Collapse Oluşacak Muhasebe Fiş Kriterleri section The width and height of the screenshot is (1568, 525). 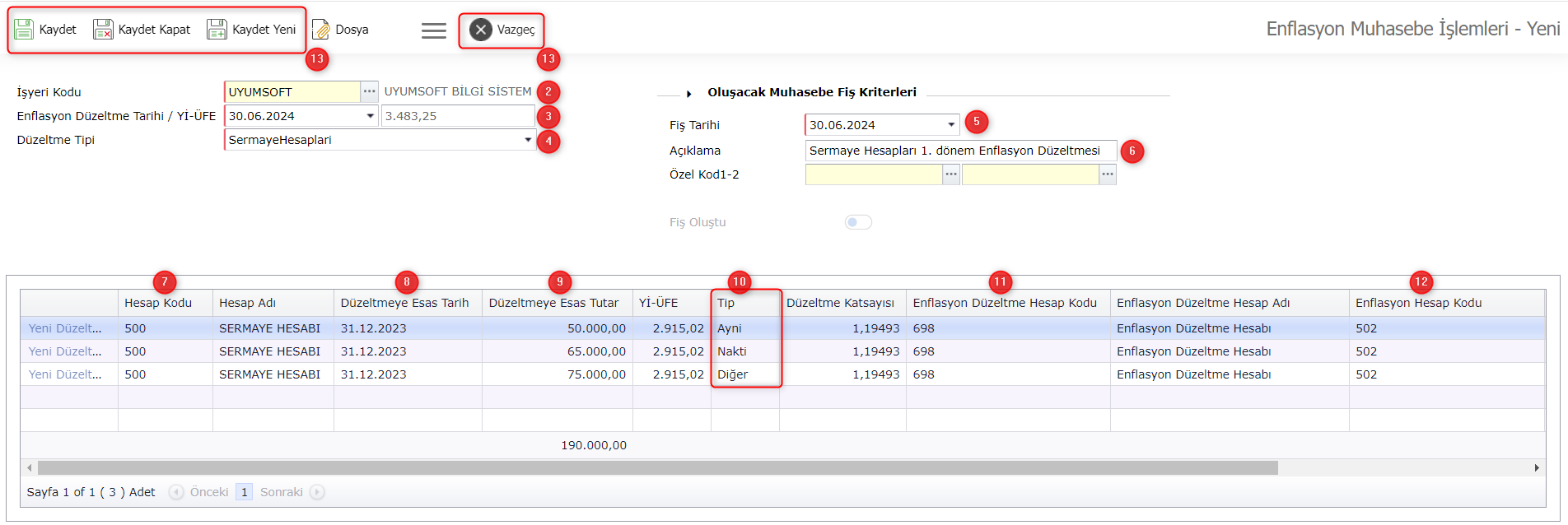tap(688, 93)
